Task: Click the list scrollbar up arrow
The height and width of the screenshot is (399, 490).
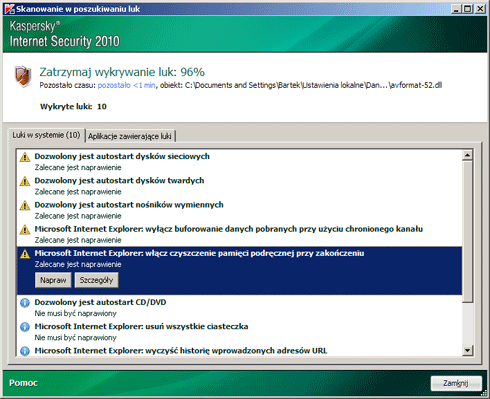Action: tap(468, 155)
